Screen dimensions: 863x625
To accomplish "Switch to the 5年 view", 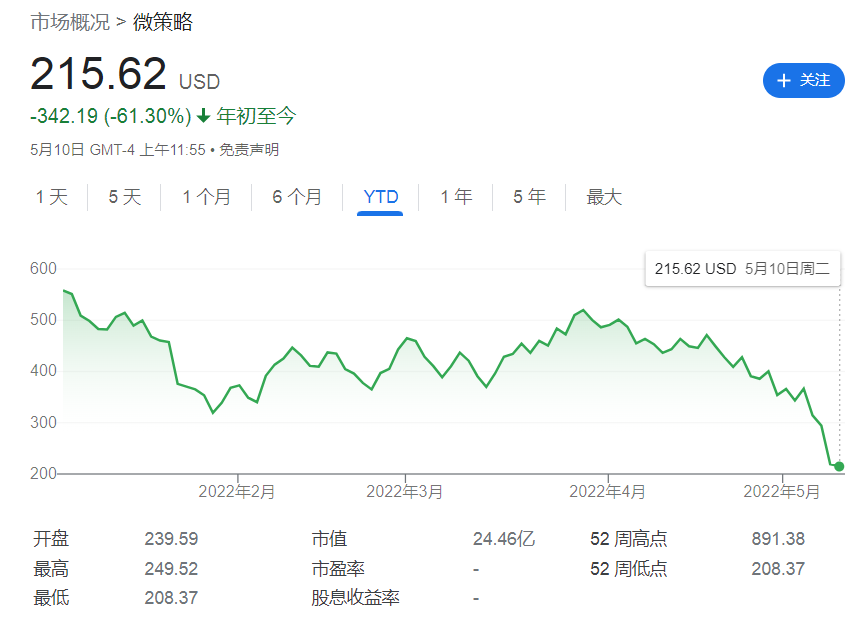I will 528,197.
